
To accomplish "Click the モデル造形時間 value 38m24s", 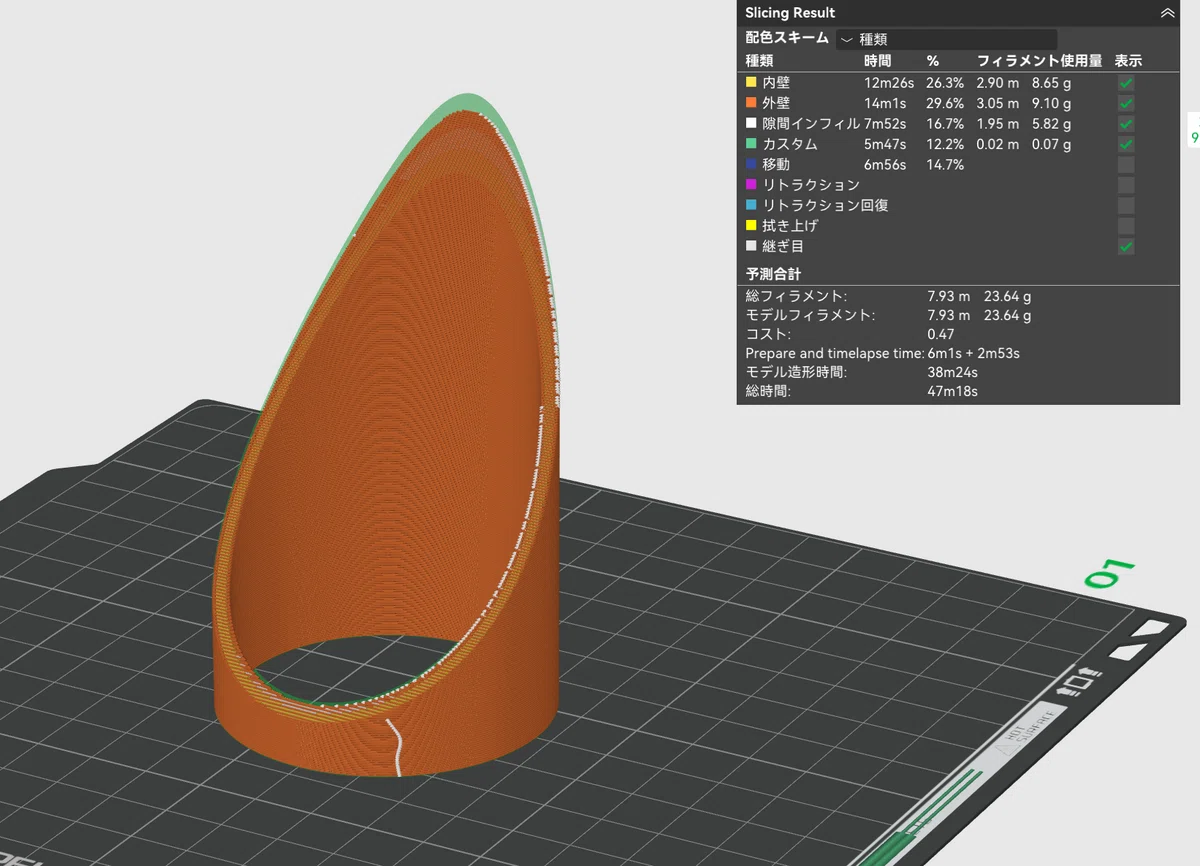I will [x=952, y=372].
